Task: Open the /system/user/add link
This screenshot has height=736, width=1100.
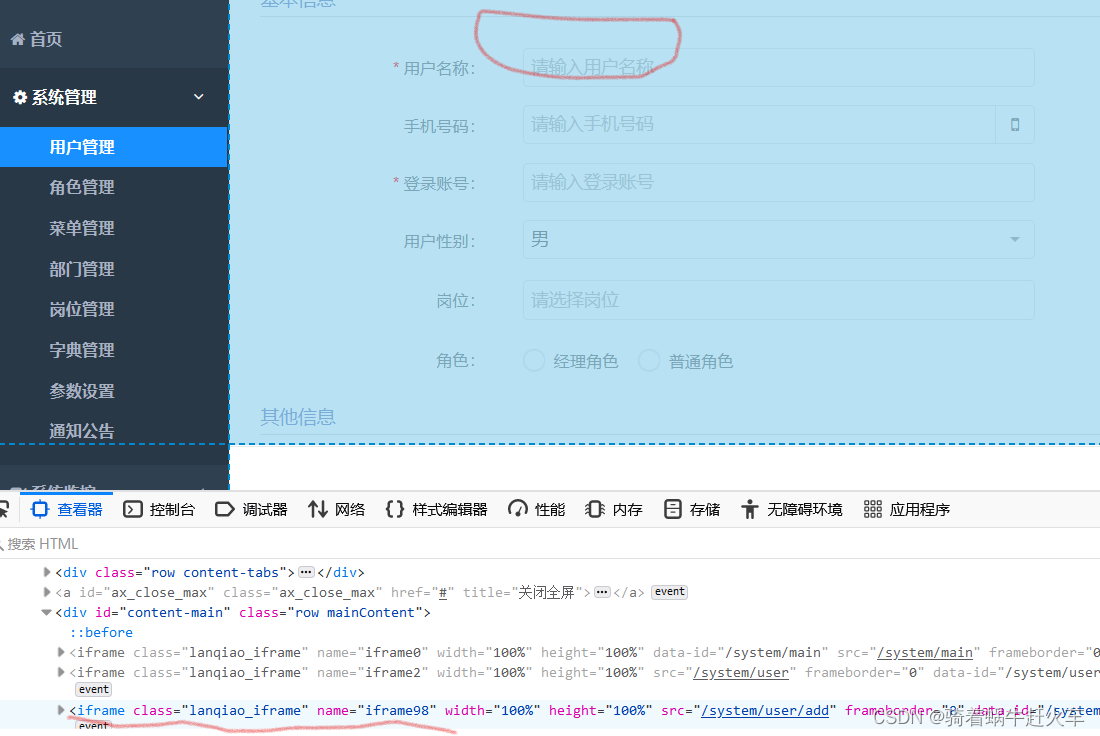Action: tap(766, 710)
